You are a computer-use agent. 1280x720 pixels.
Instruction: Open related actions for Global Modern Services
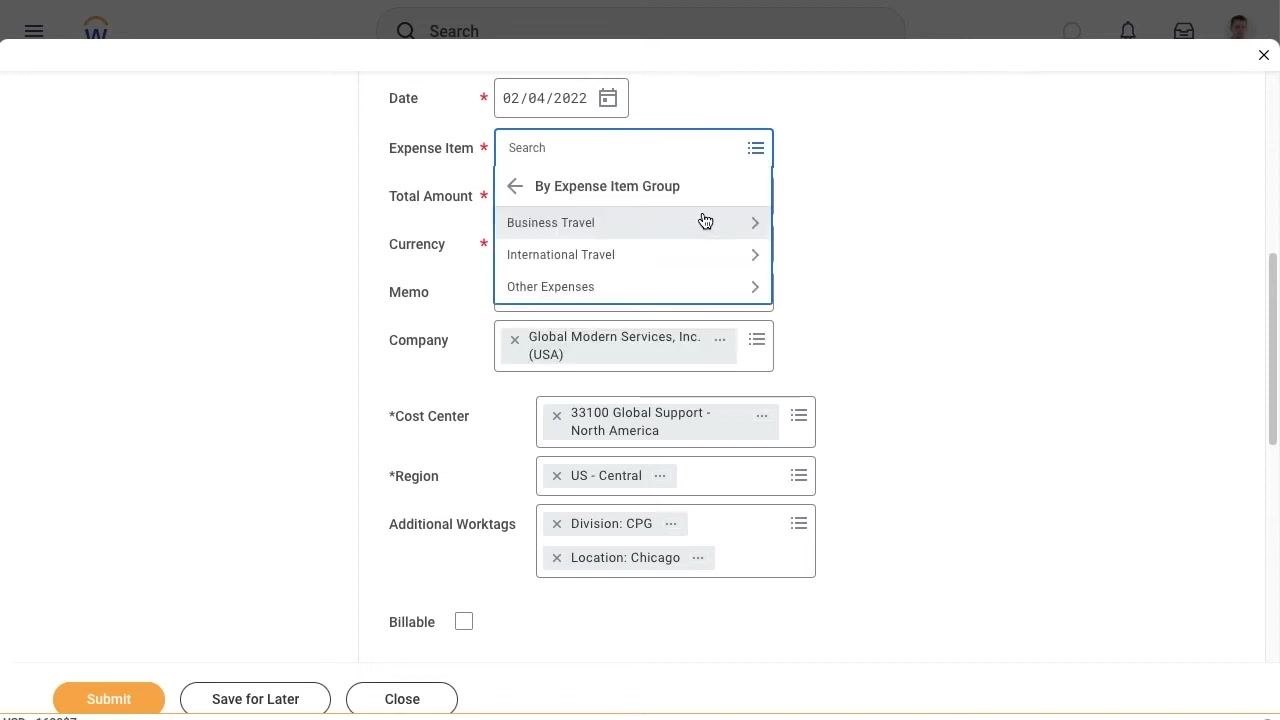[x=720, y=340]
